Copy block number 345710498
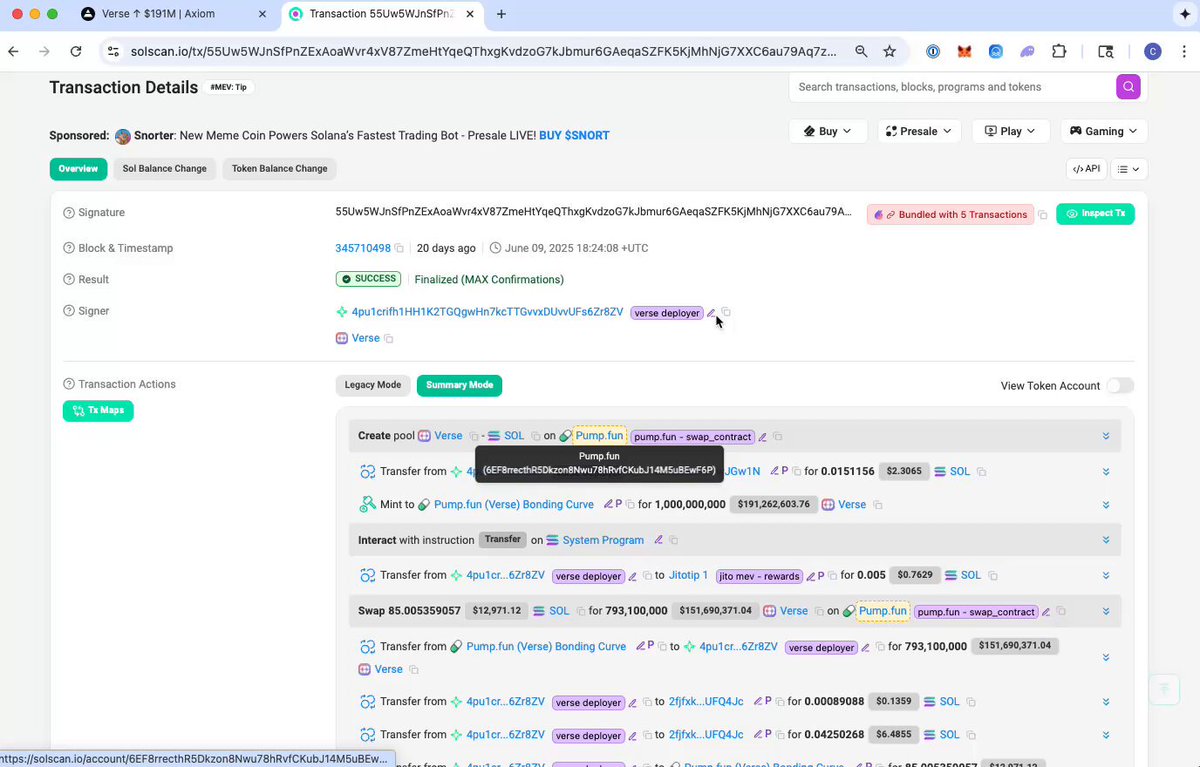The height and width of the screenshot is (767, 1200). pyautogui.click(x=399, y=248)
